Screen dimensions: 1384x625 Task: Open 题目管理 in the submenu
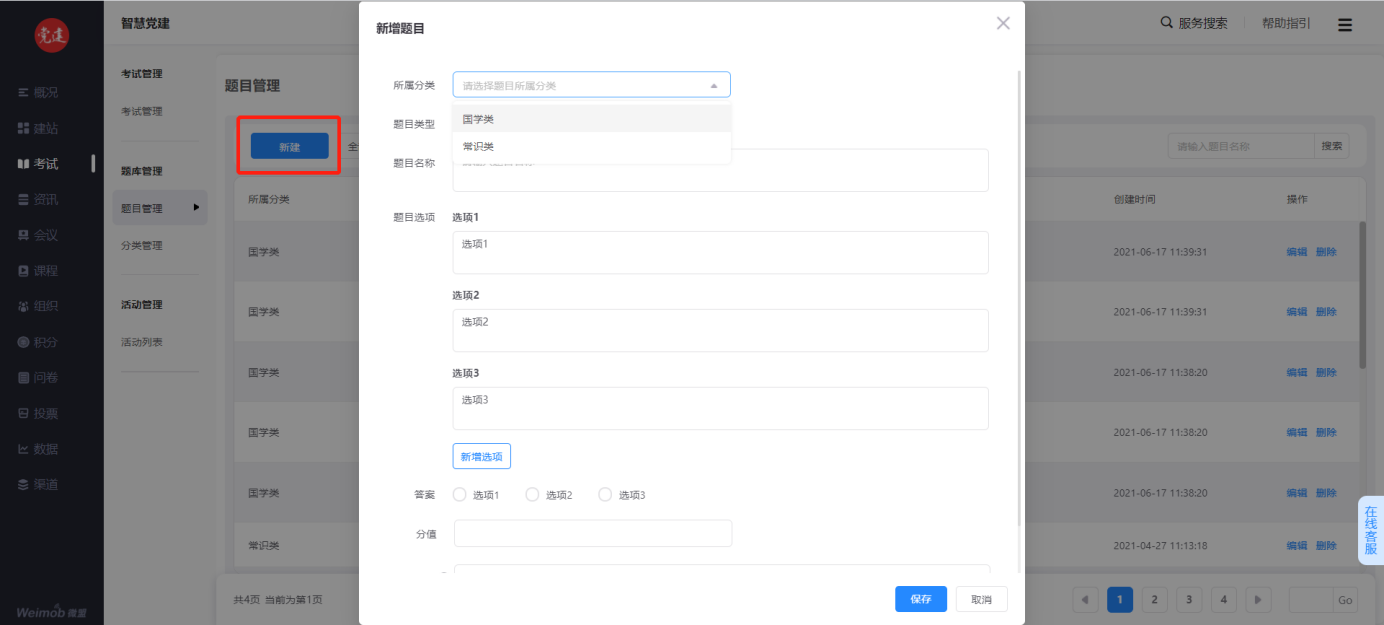[160, 208]
